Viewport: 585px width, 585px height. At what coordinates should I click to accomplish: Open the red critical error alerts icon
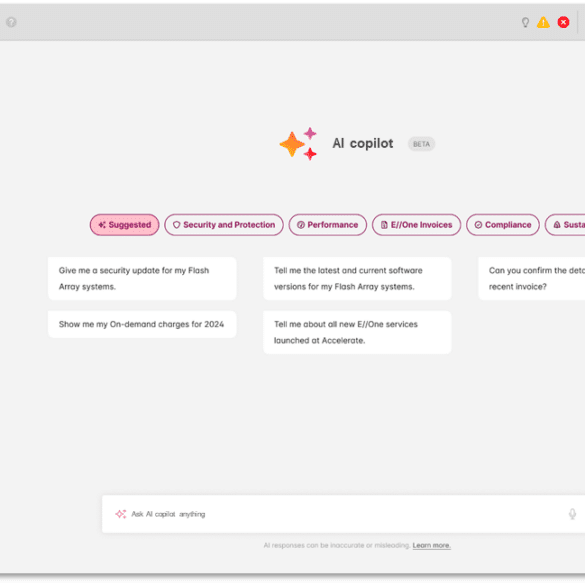563,22
